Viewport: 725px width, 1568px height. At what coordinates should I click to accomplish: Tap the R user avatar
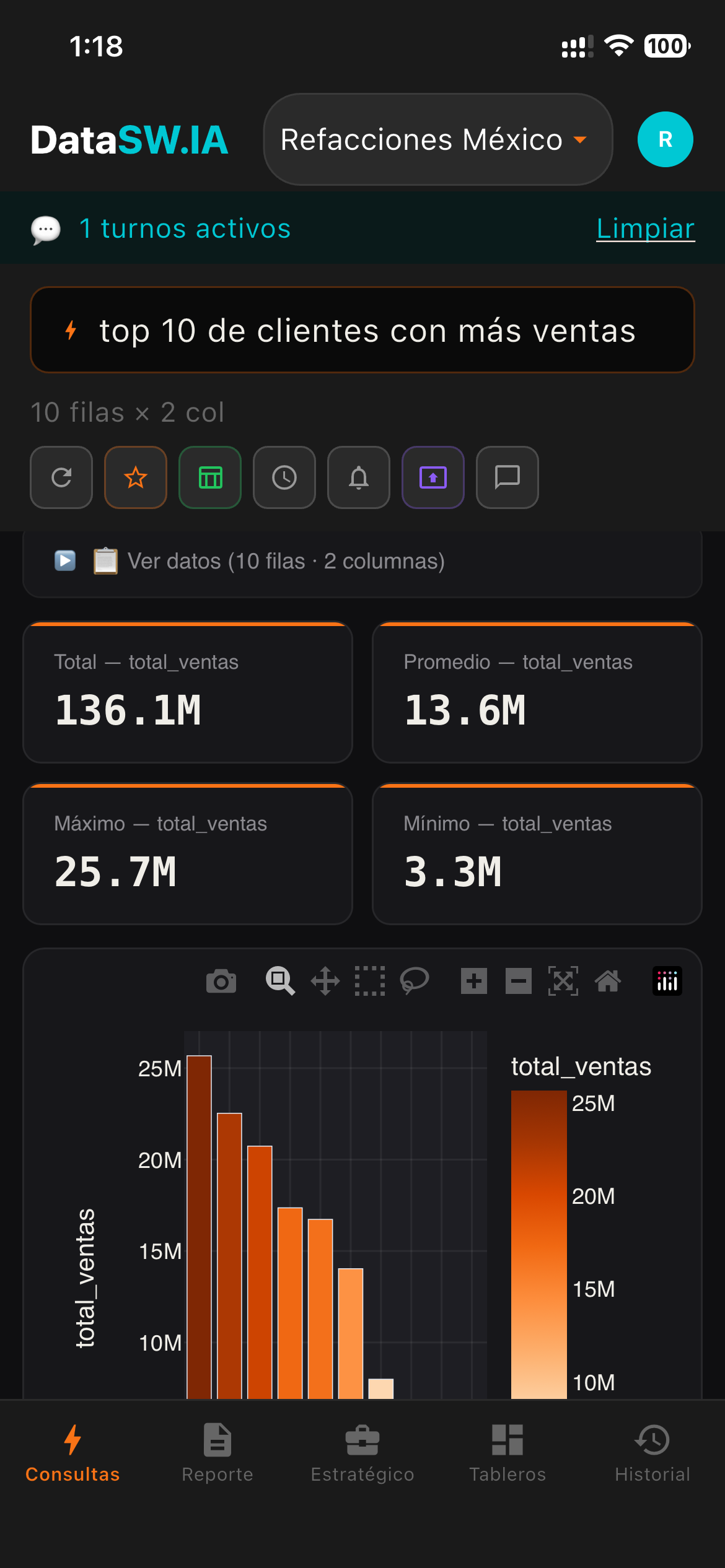point(666,139)
